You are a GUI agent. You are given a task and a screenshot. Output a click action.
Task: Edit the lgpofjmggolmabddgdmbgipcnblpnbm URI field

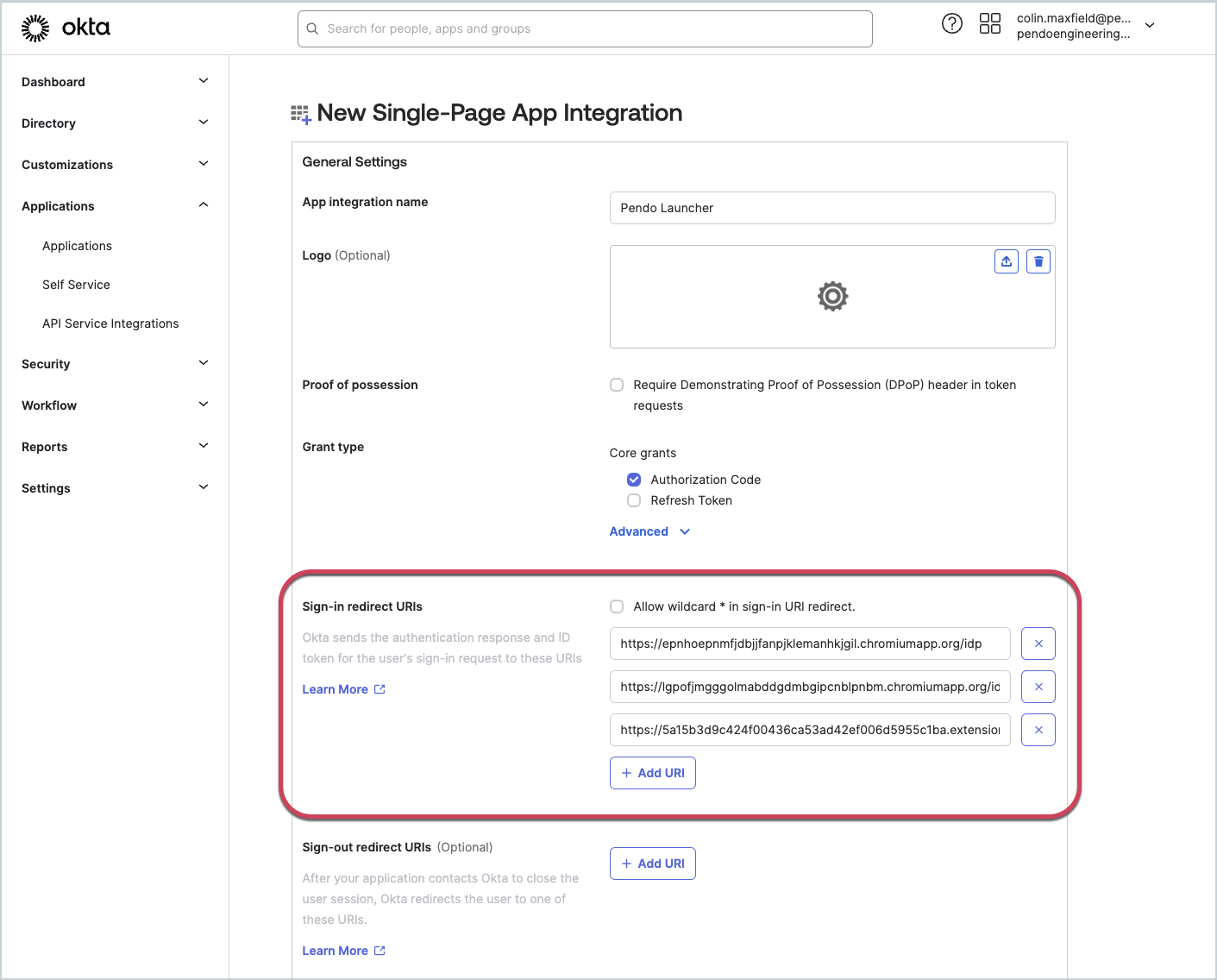(x=810, y=687)
